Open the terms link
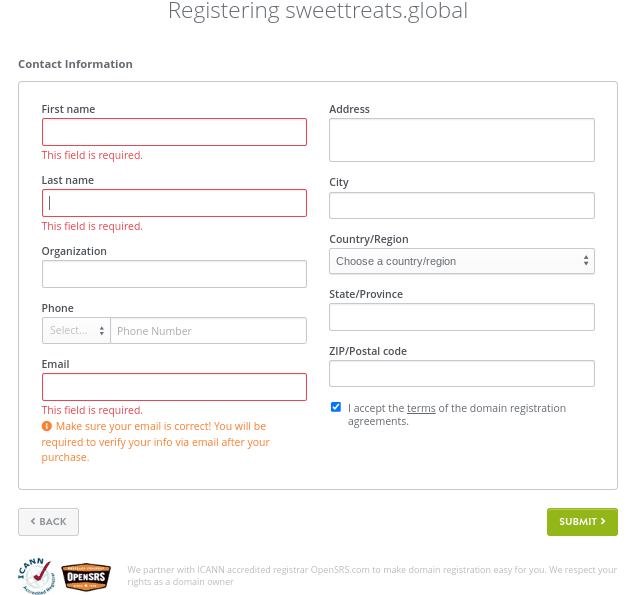This screenshot has height=595, width=633. [421, 408]
